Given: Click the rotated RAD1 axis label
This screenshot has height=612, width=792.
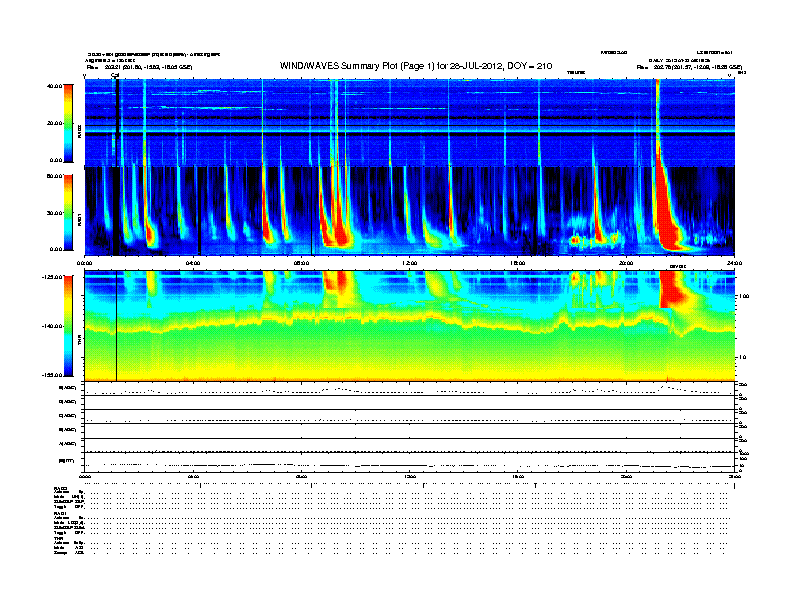Looking at the screenshot, I should pyautogui.click(x=80, y=219).
